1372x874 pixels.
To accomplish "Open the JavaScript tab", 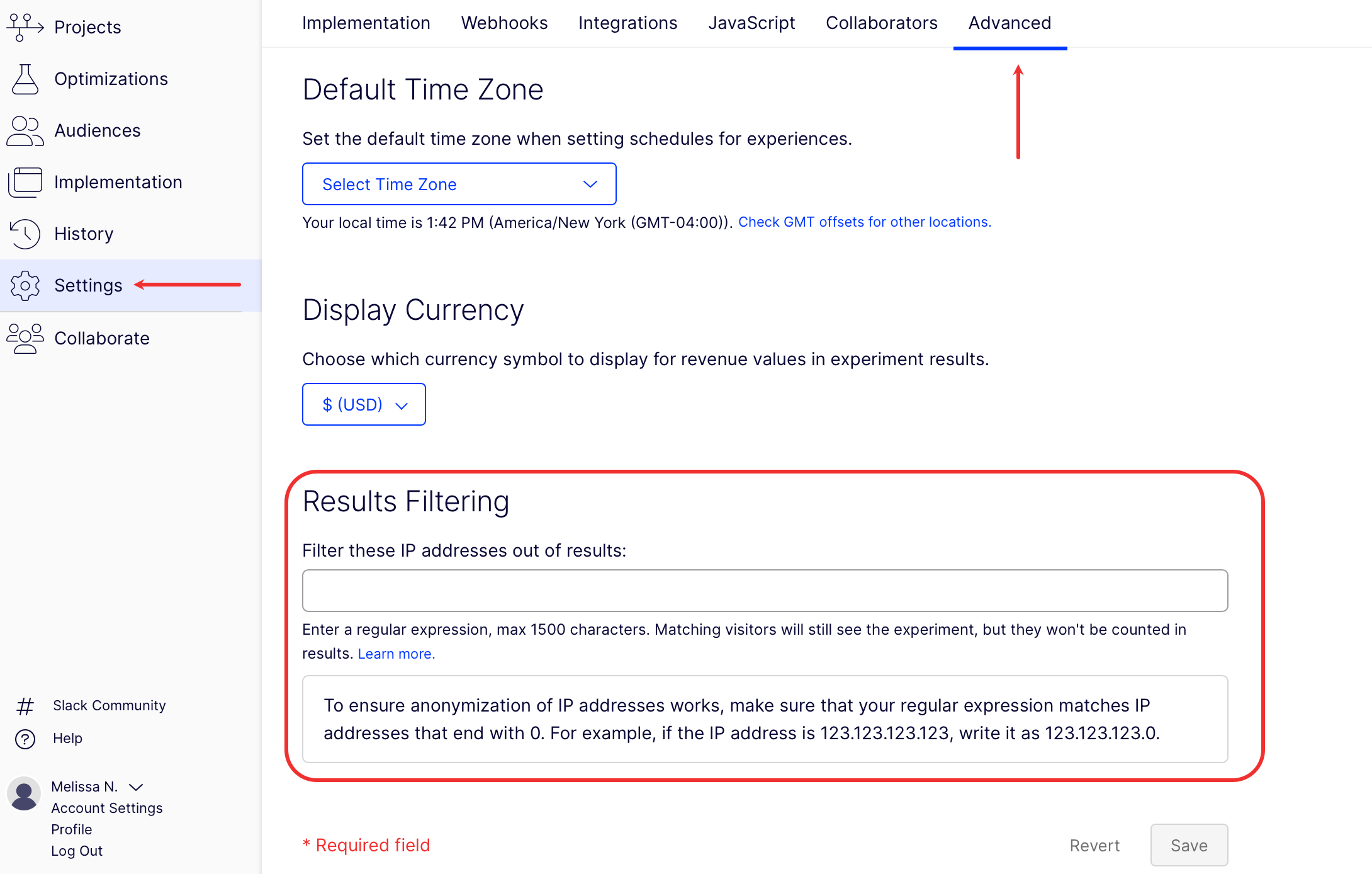I will 751,23.
